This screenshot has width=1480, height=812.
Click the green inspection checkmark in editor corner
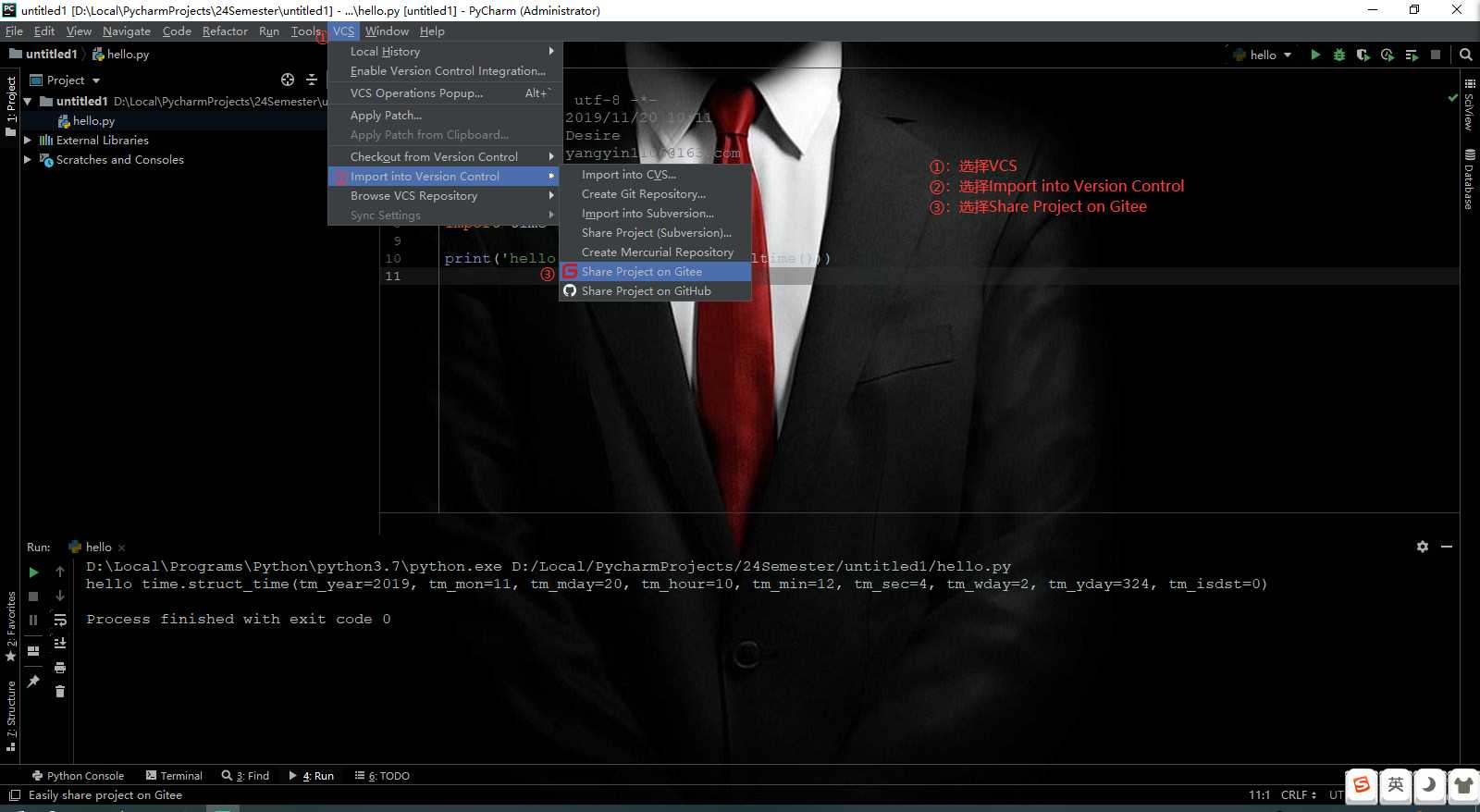pos(1452,97)
